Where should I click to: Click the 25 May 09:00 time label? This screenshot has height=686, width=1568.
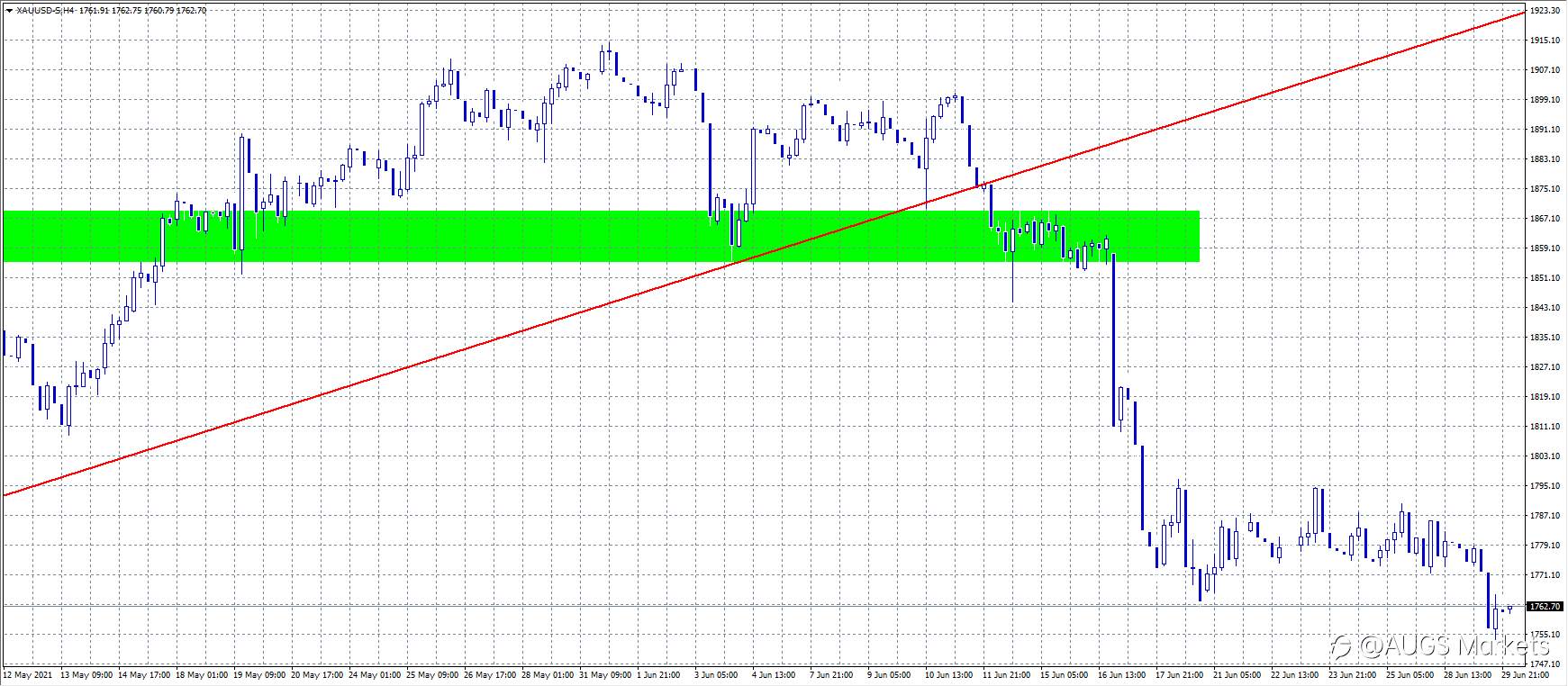click(x=433, y=675)
